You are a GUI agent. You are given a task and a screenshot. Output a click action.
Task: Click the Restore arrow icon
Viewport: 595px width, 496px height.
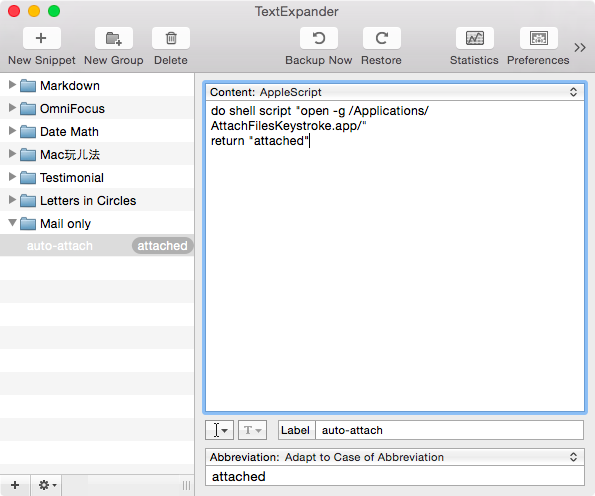tap(381, 38)
